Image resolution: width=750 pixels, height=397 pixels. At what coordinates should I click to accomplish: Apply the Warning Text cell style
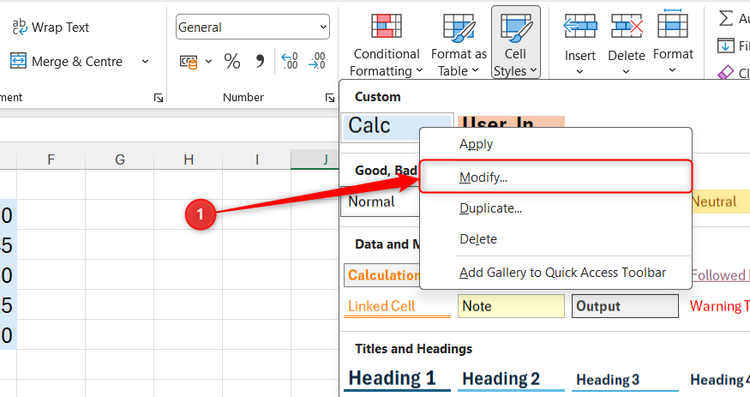(x=719, y=306)
